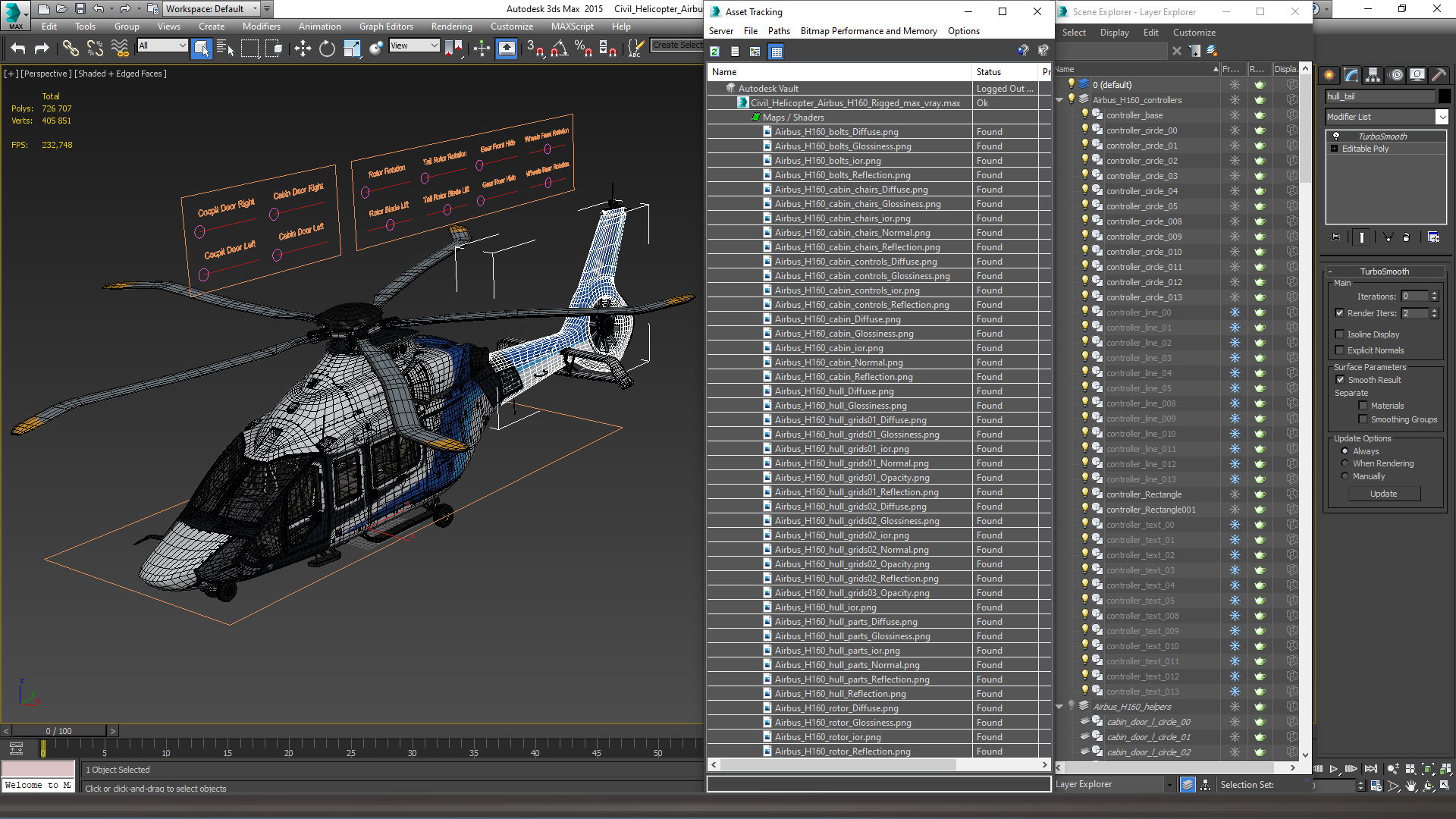Collapse the TurboSmooth rollout header
1456x819 pixels.
(x=1384, y=271)
